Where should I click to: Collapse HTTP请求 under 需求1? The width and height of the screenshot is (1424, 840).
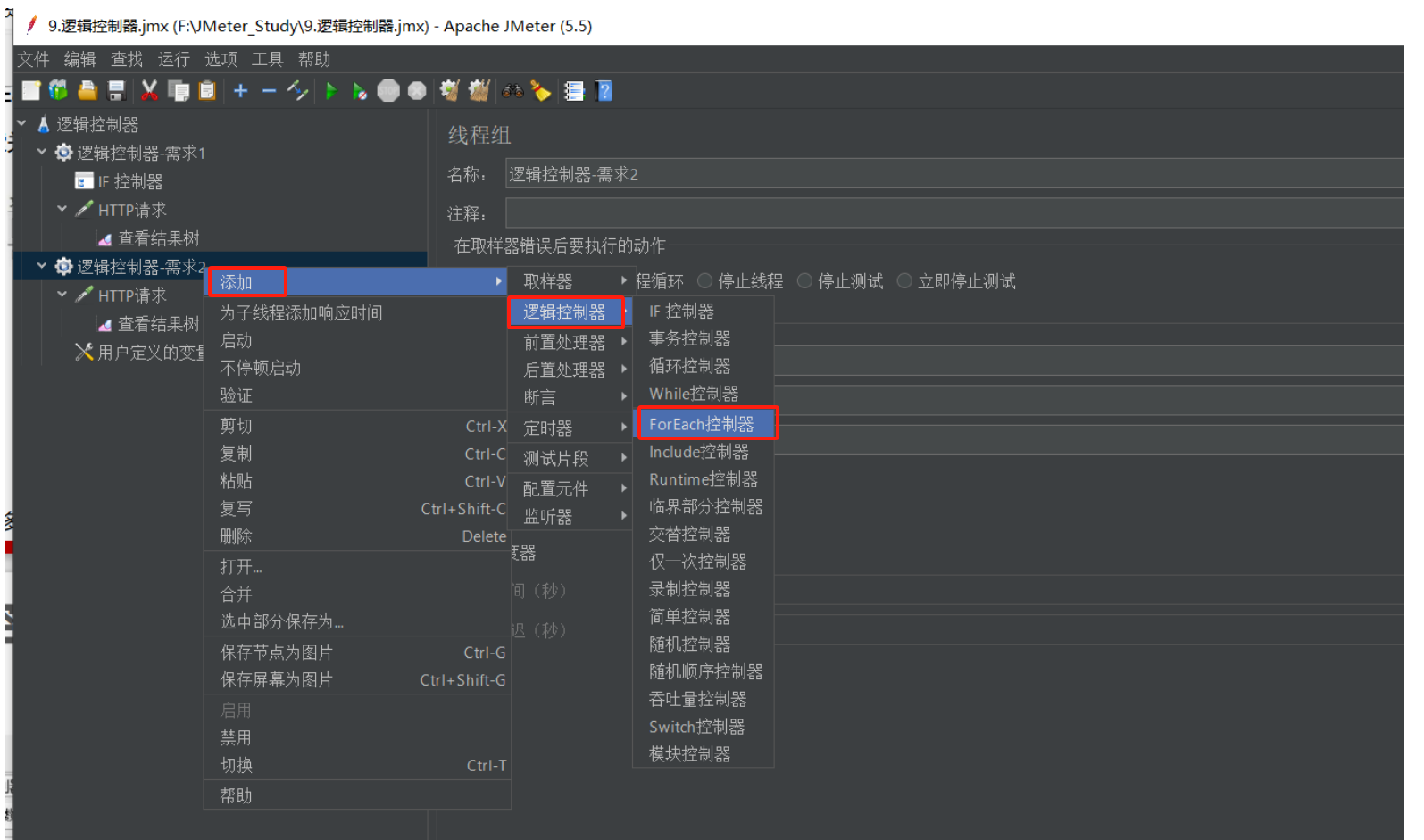click(62, 209)
